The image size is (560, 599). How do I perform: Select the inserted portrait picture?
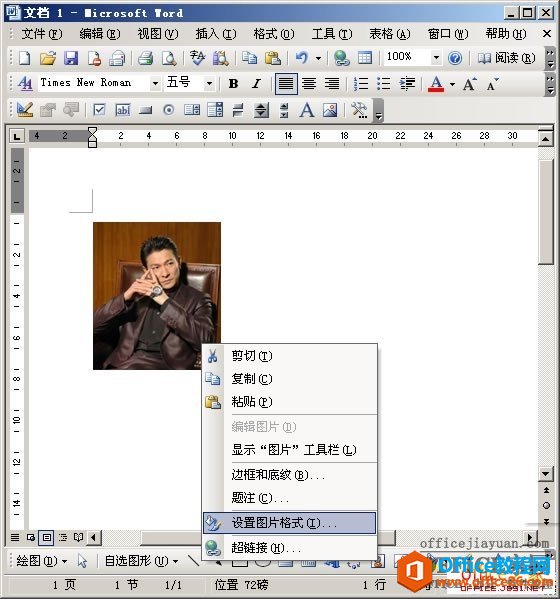(157, 296)
